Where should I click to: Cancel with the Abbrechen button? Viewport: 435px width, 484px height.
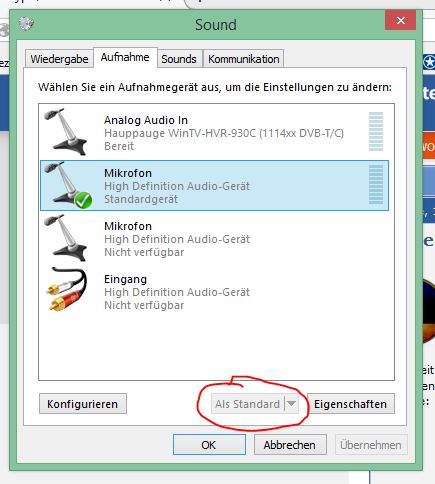[x=290, y=444]
